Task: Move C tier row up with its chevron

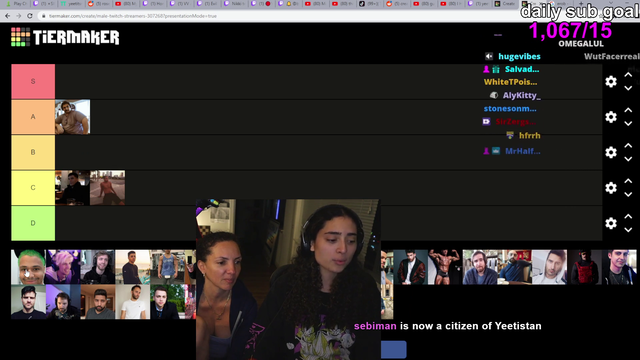Action: tap(628, 181)
